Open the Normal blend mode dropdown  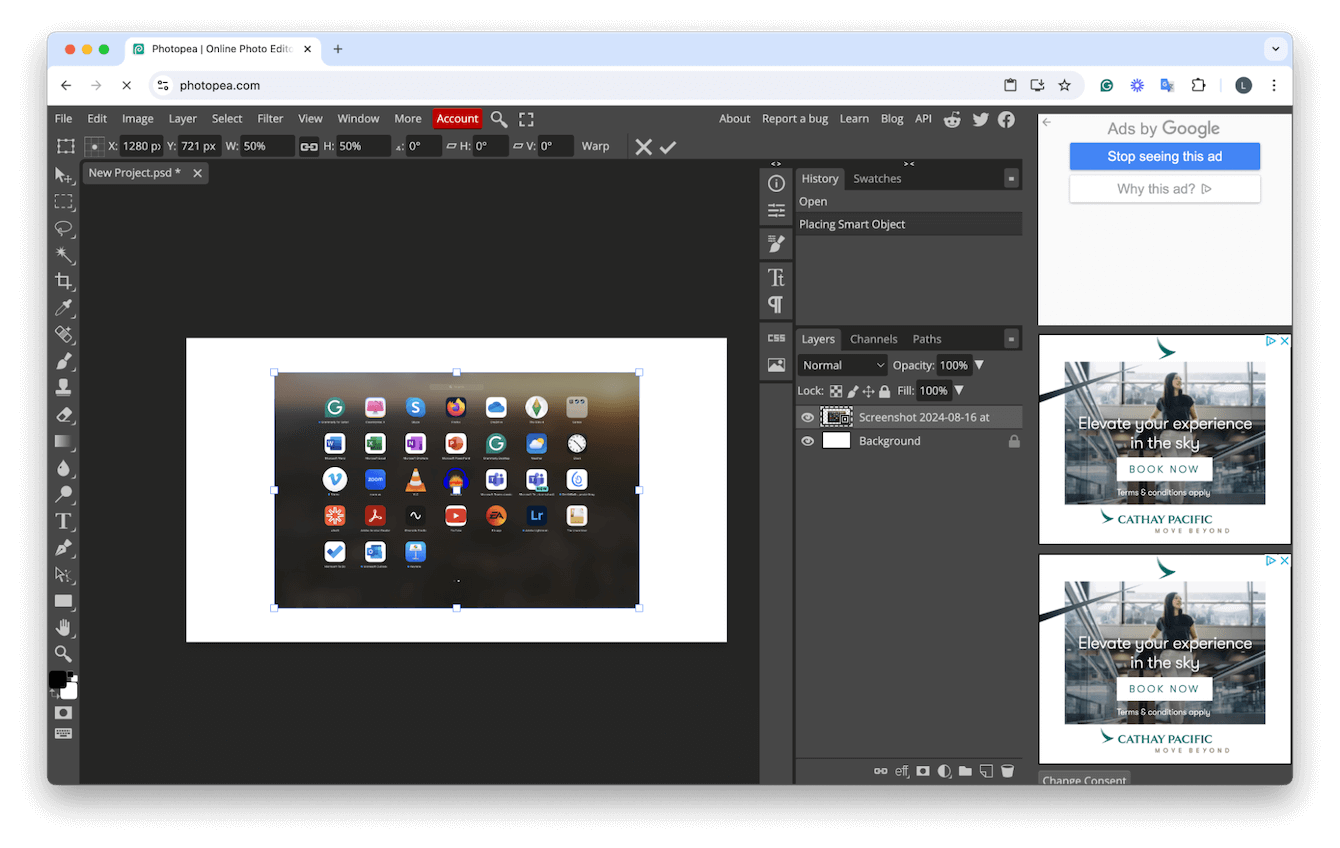[x=842, y=365]
